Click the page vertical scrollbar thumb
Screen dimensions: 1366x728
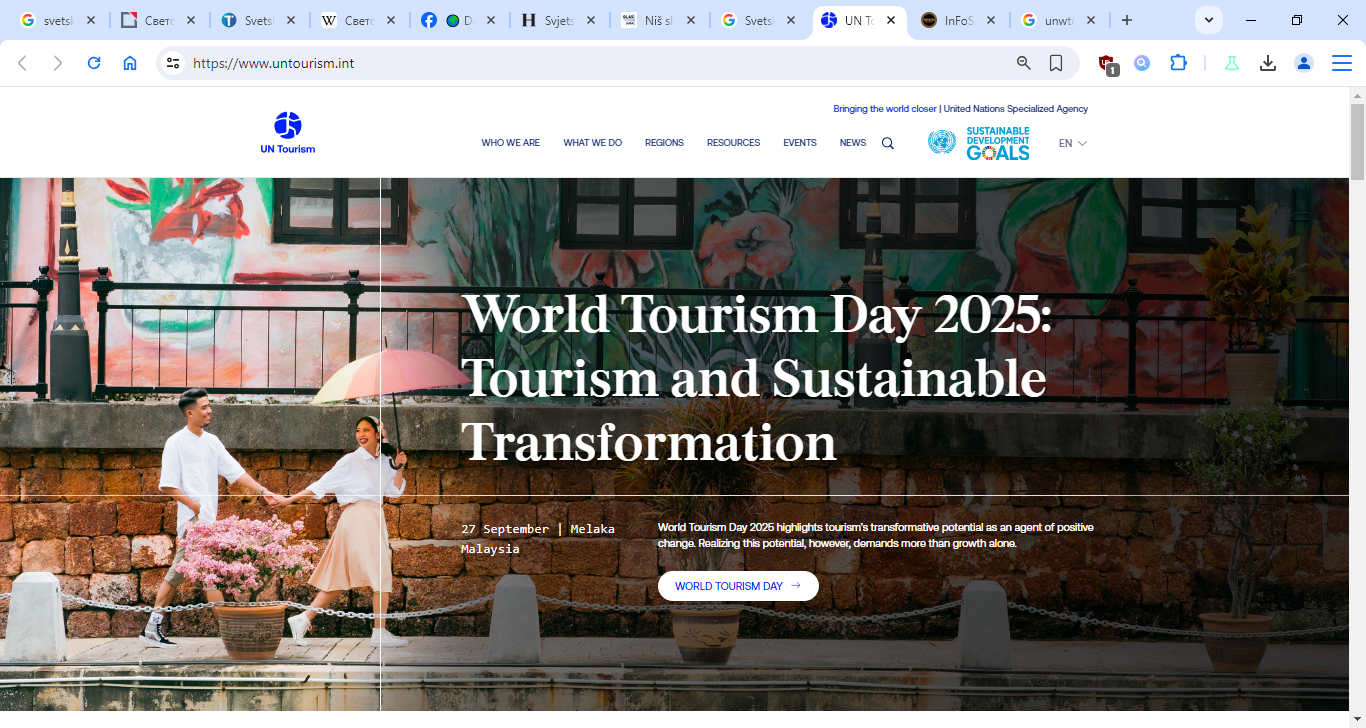pos(1357,140)
